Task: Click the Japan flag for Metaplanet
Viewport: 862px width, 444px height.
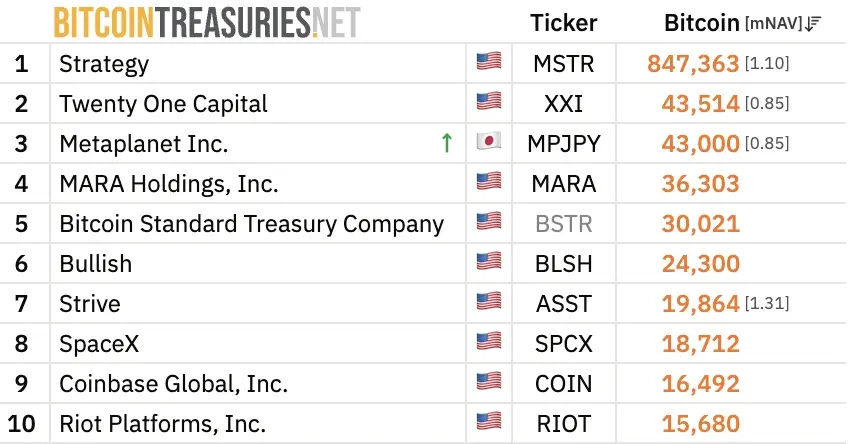Action: 489,142
